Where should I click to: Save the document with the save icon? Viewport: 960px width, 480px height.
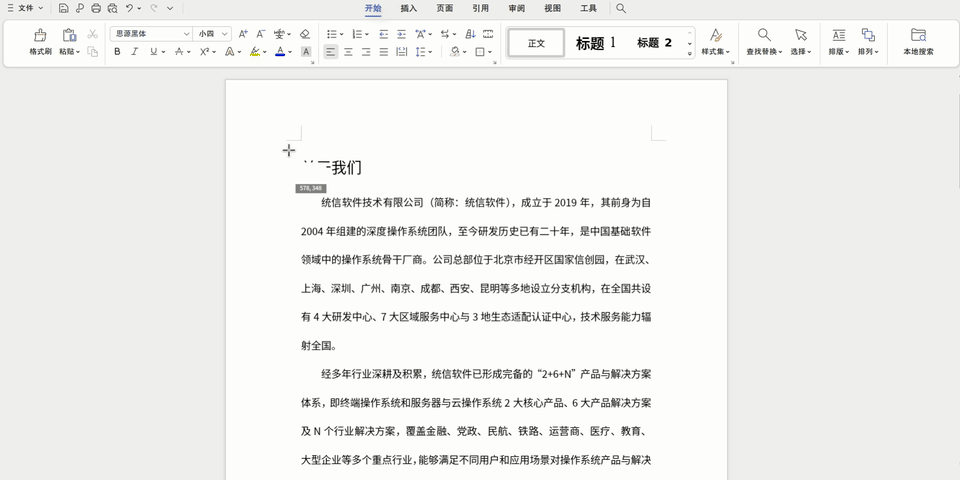64,8
